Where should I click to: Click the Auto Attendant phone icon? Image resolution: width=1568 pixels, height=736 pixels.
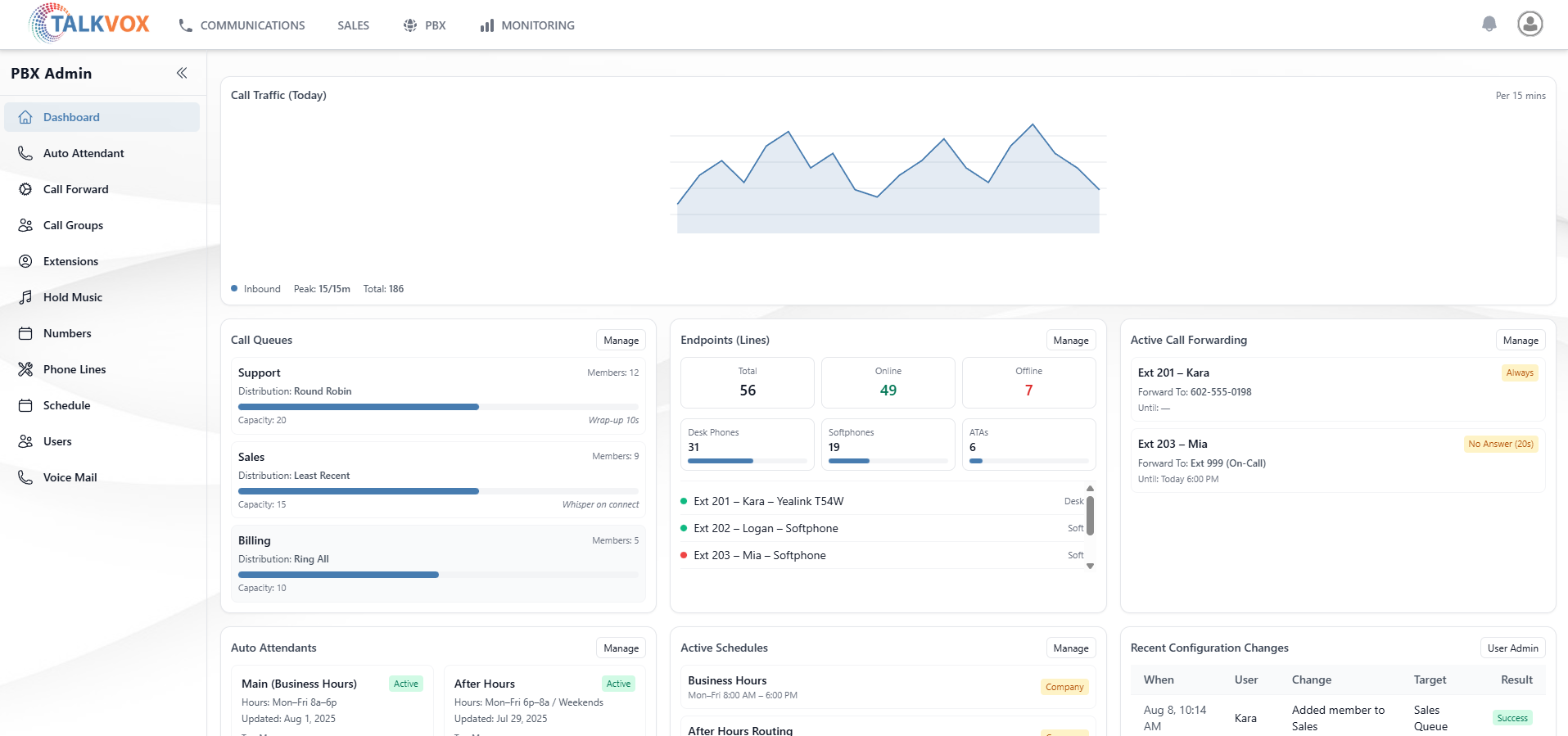pos(25,153)
